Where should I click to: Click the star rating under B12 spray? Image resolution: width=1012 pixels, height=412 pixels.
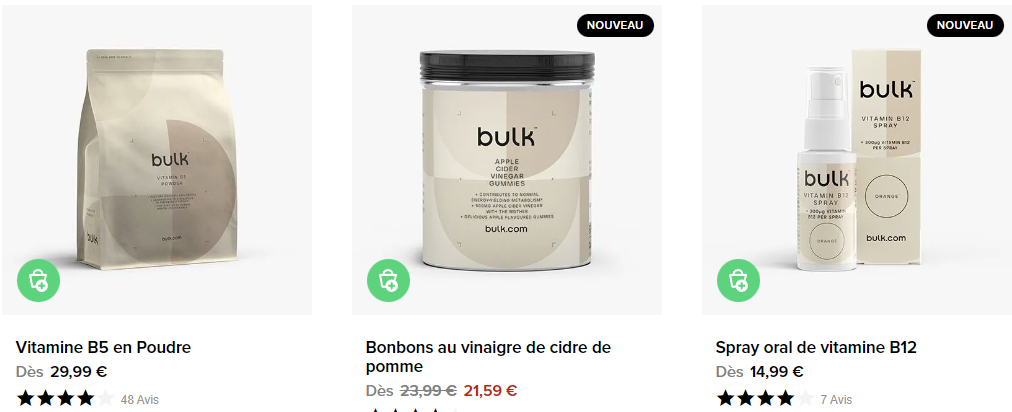765,398
